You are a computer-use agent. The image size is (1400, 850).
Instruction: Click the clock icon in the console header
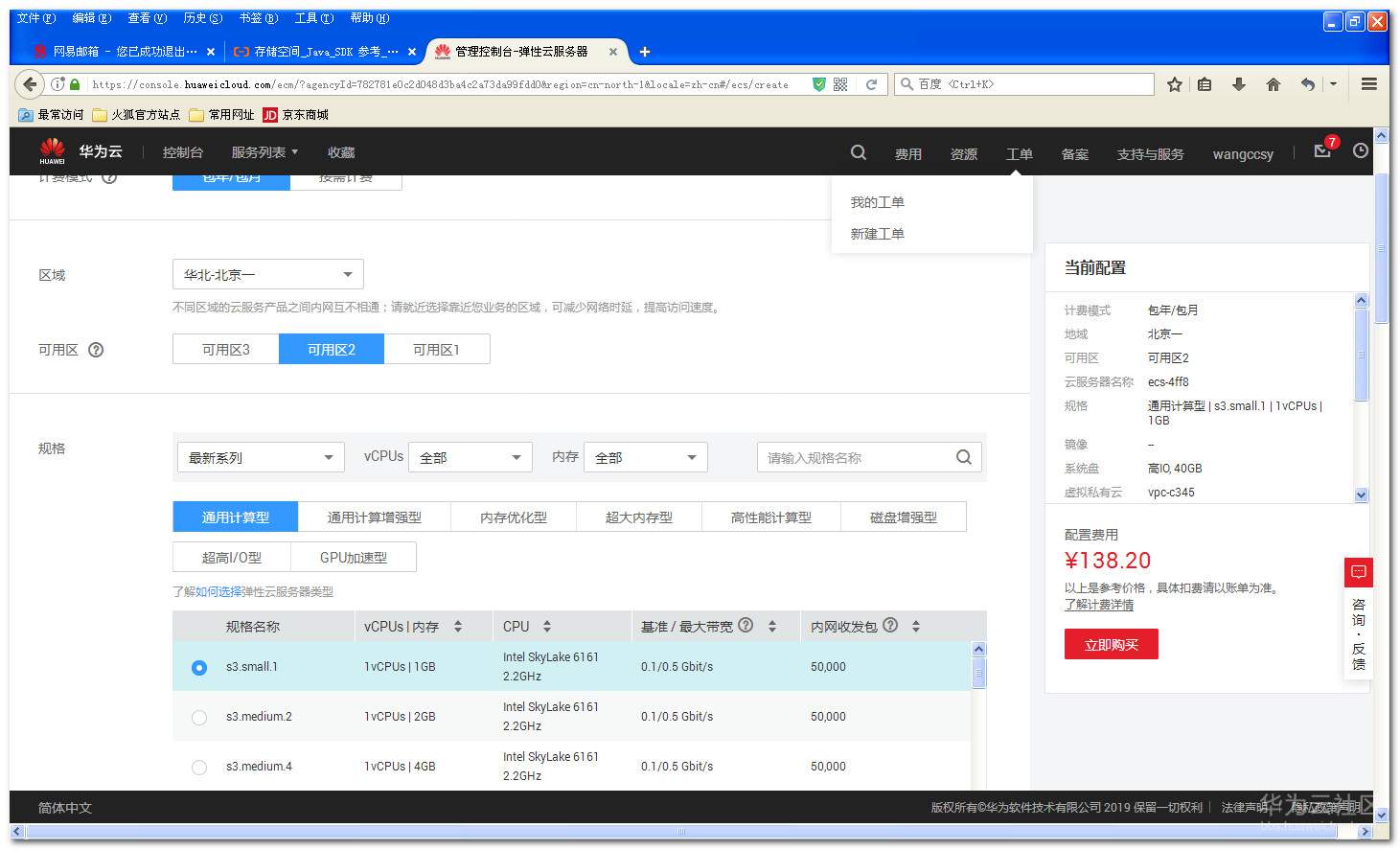(x=1361, y=151)
